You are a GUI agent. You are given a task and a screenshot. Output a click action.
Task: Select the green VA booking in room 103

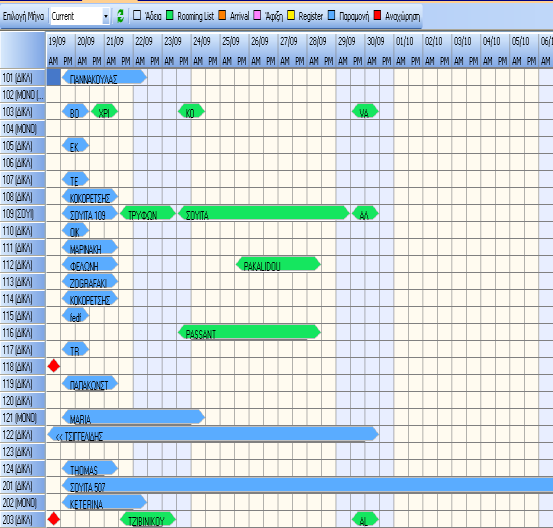coord(365,112)
